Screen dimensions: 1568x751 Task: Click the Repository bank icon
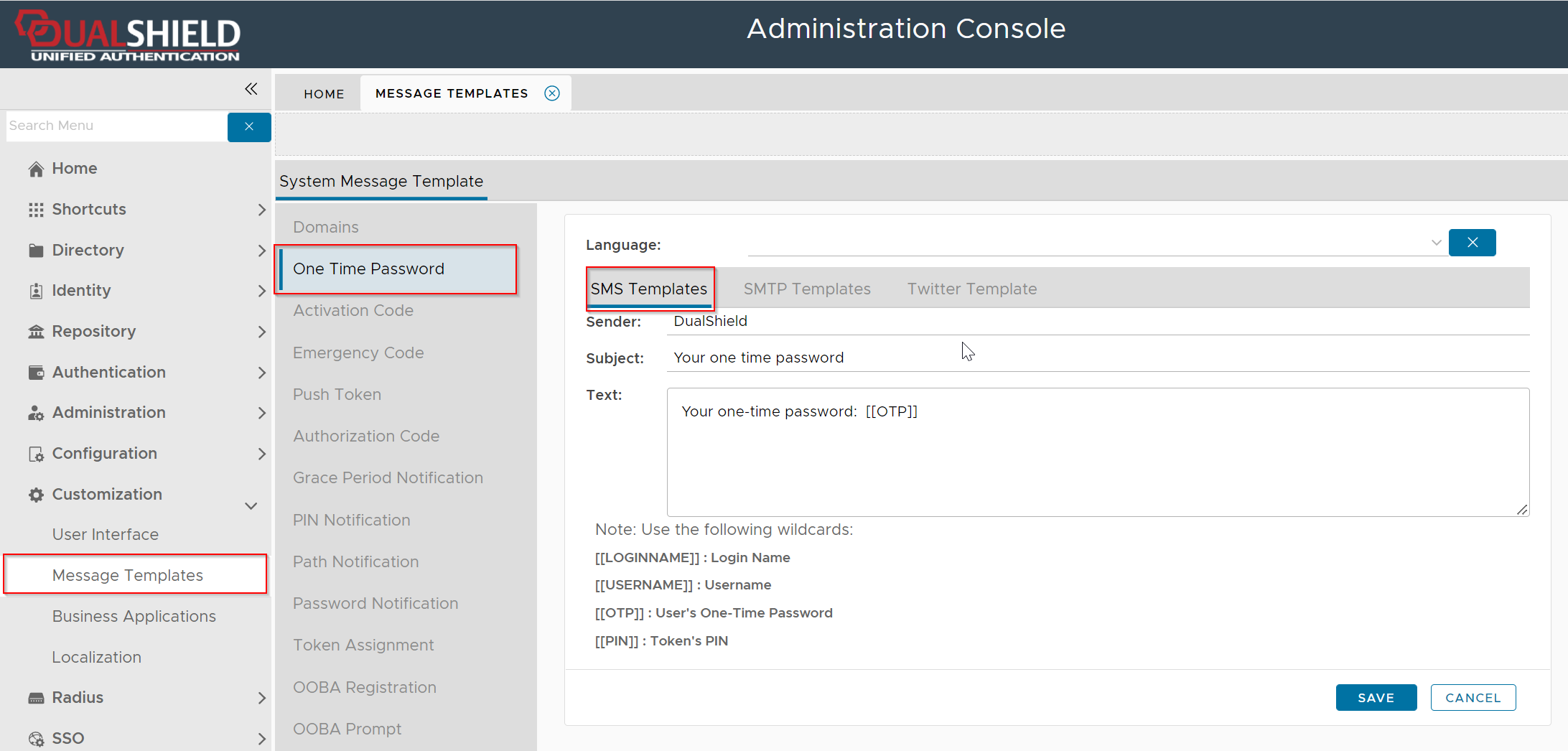(x=36, y=332)
